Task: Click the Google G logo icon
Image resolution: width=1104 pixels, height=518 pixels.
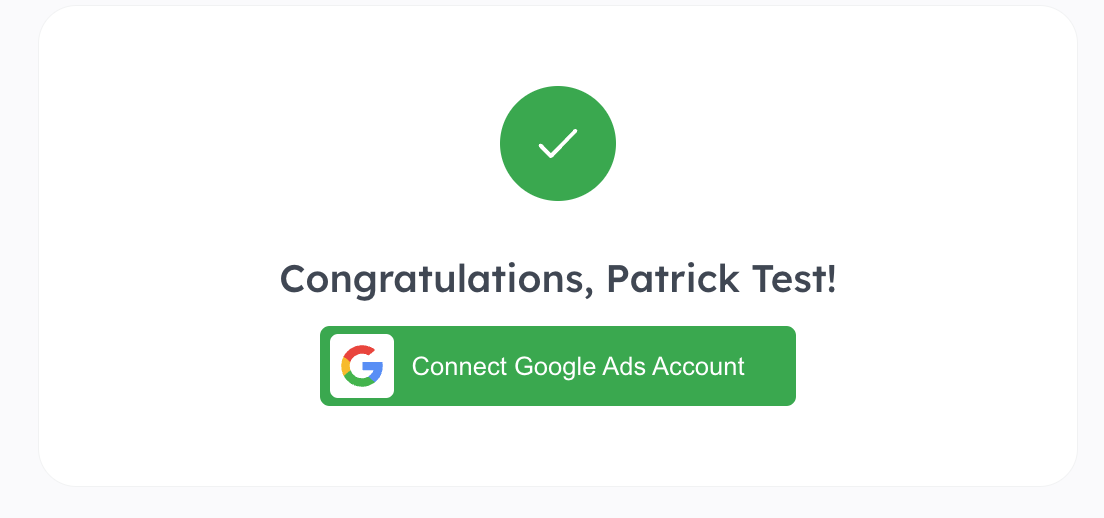Action: point(362,366)
